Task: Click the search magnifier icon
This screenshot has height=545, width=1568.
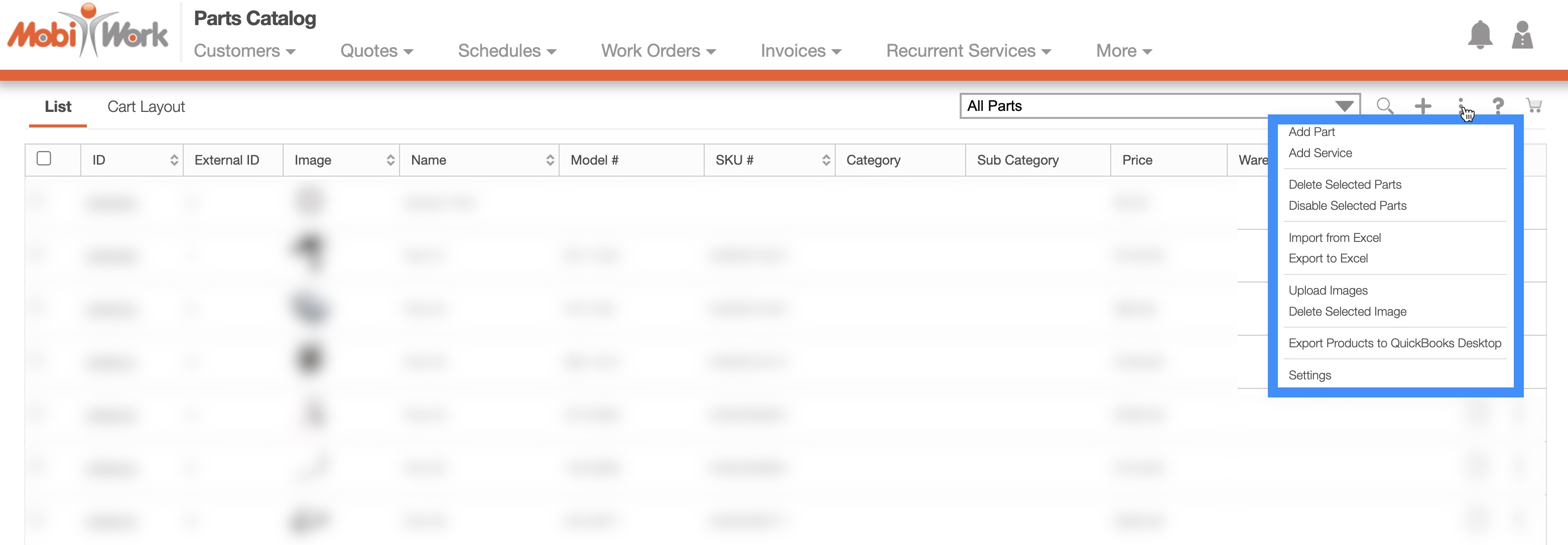Action: 1385,106
